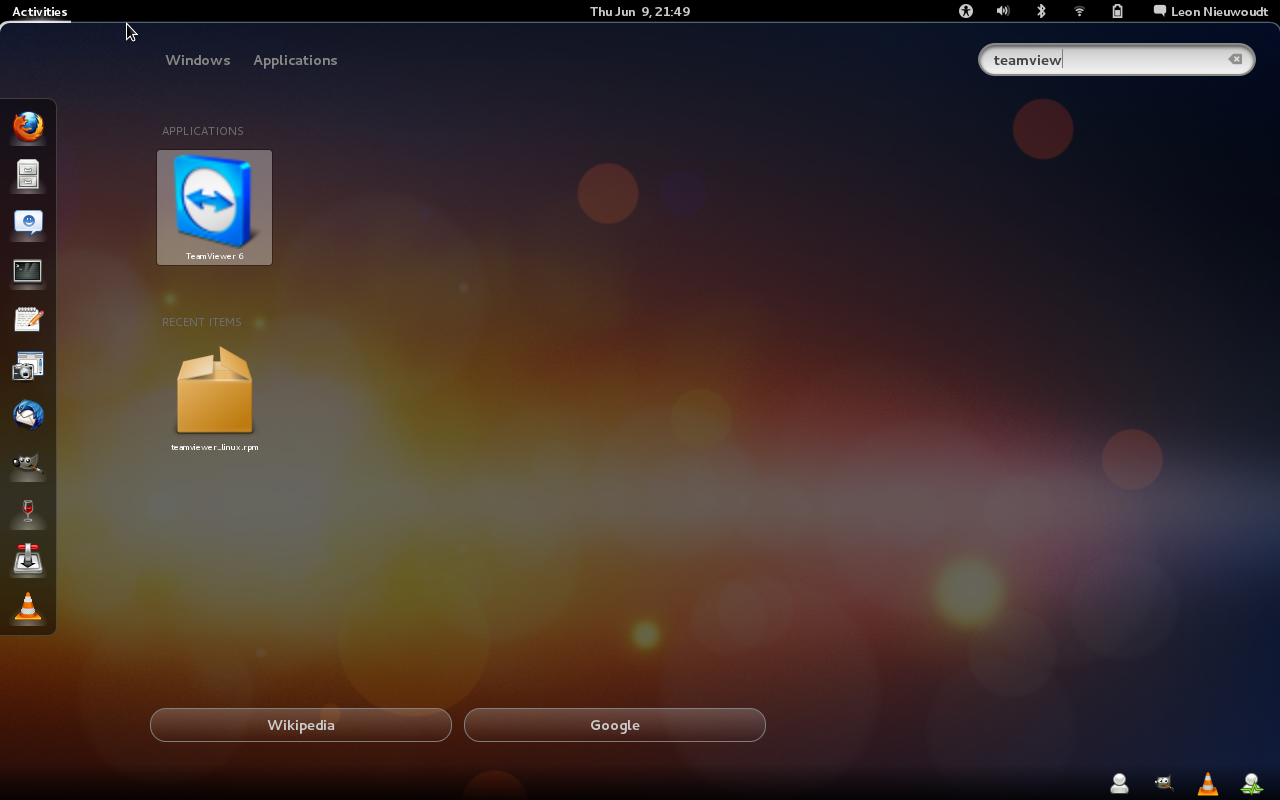Click the grey user tray icon at bottom
The width and height of the screenshot is (1280, 800).
[x=1119, y=784]
